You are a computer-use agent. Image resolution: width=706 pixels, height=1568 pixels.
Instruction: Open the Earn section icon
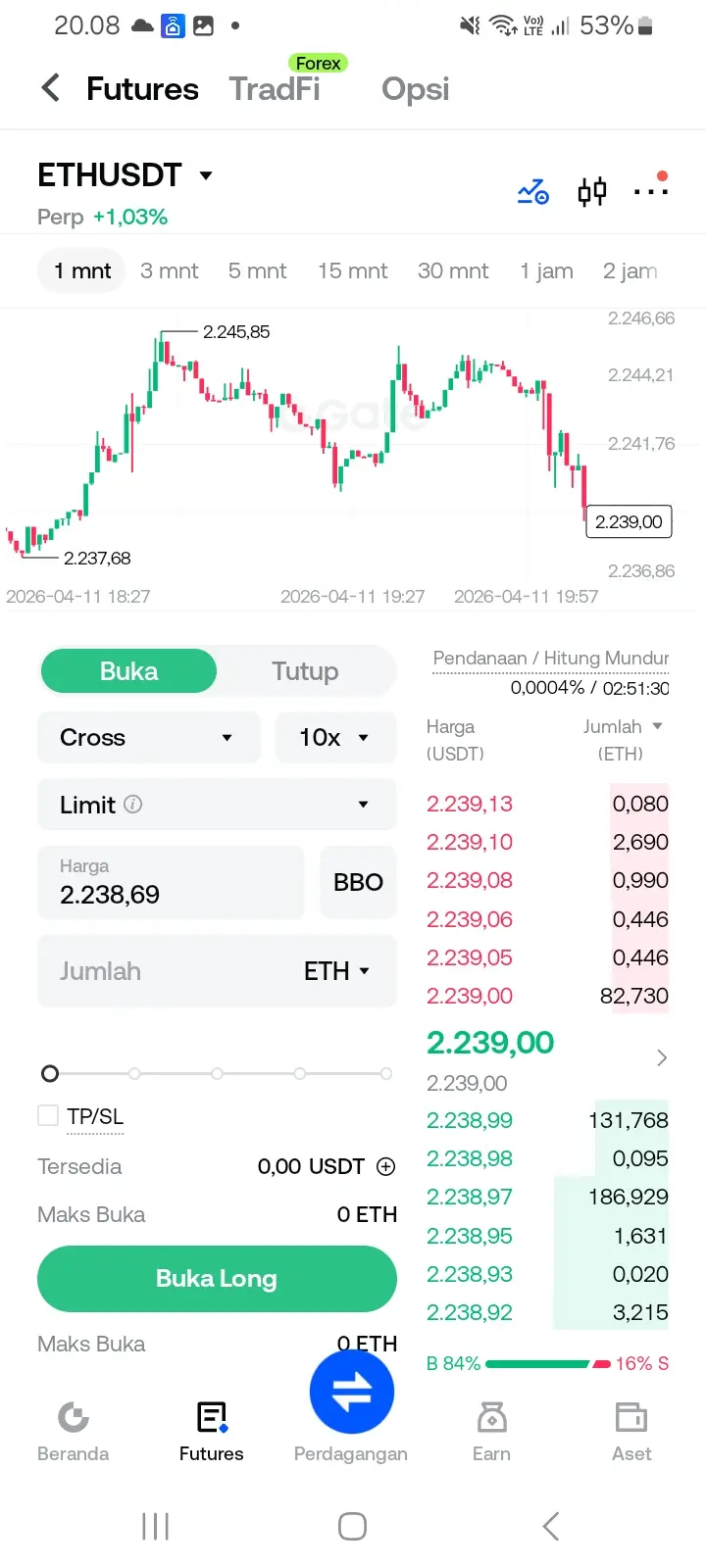491,1418
